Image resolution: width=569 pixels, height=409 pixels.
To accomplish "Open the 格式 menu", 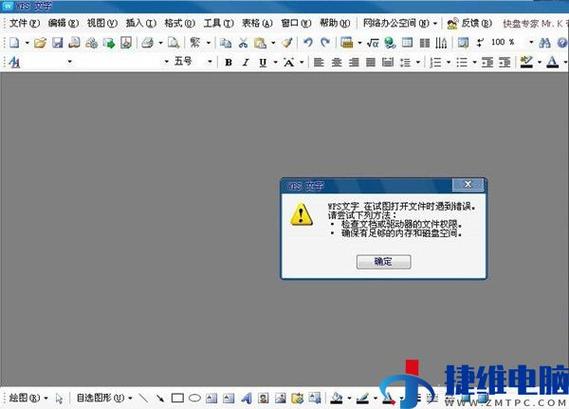I will (180, 23).
